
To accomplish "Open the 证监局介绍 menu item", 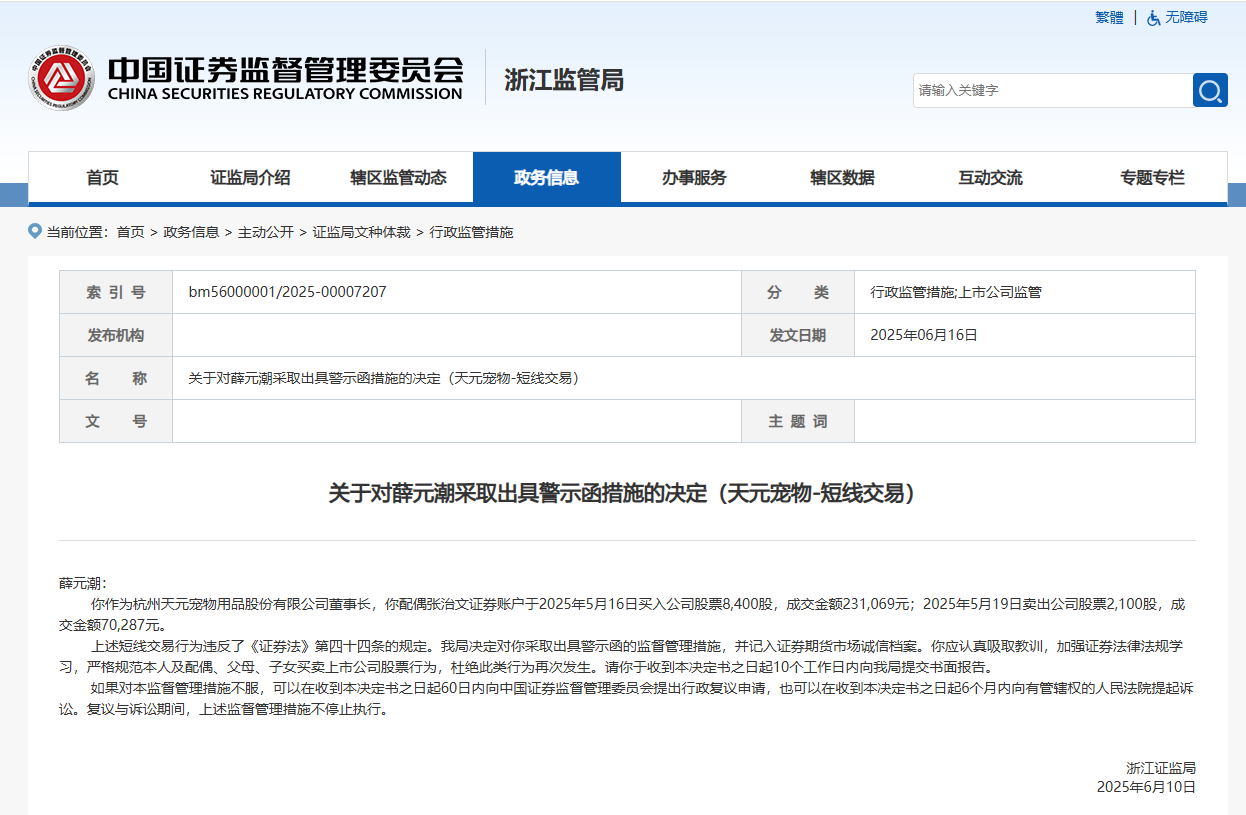I will pos(250,178).
